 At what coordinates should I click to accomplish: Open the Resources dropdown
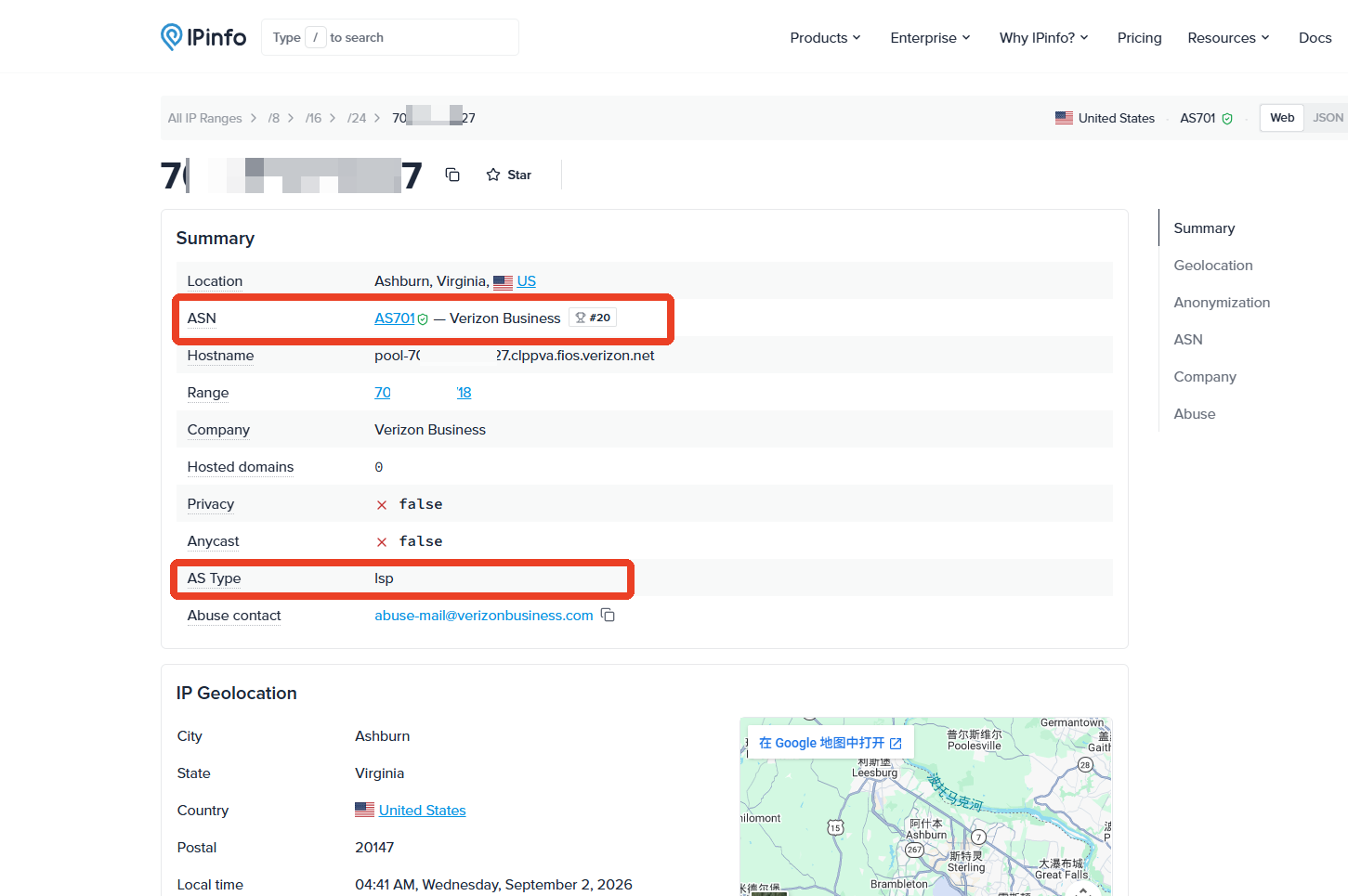[x=1228, y=38]
